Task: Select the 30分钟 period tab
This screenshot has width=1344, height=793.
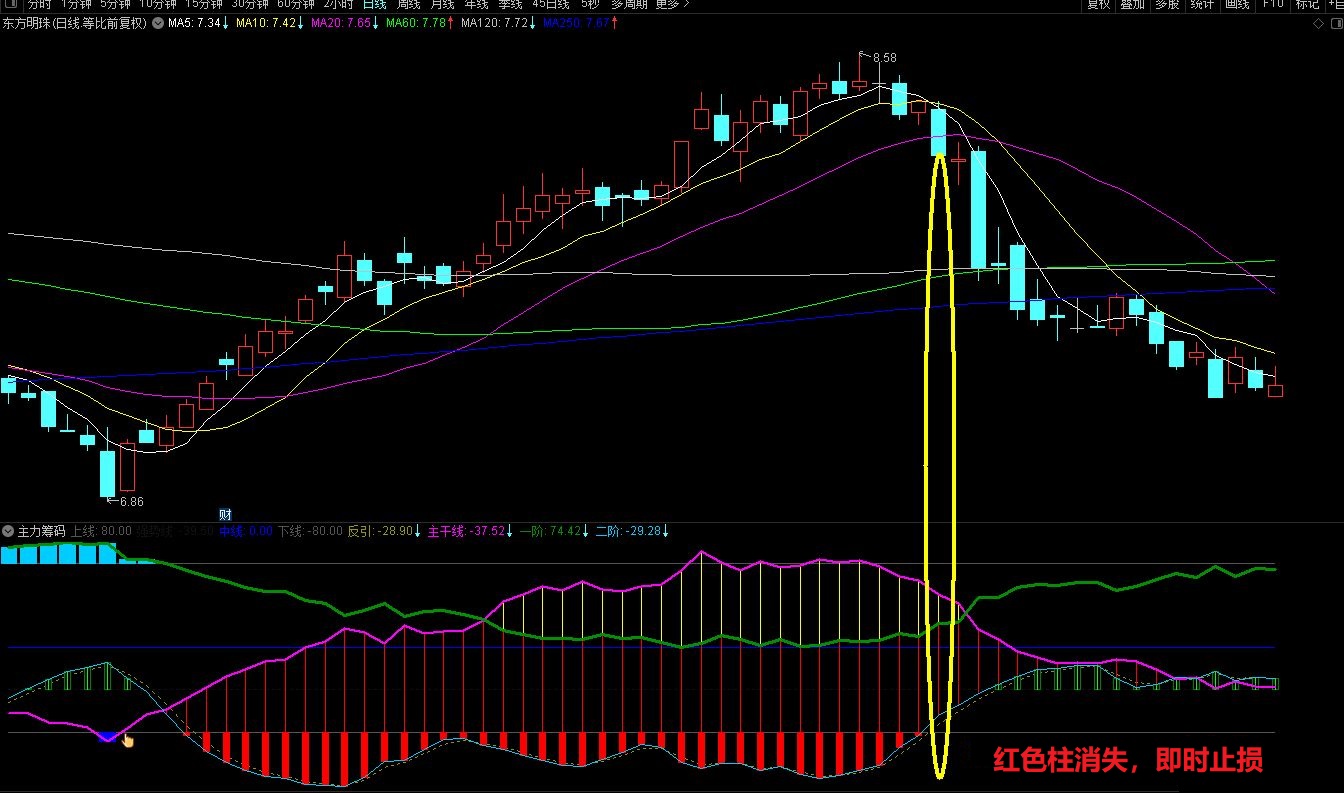Action: tap(250, 4)
